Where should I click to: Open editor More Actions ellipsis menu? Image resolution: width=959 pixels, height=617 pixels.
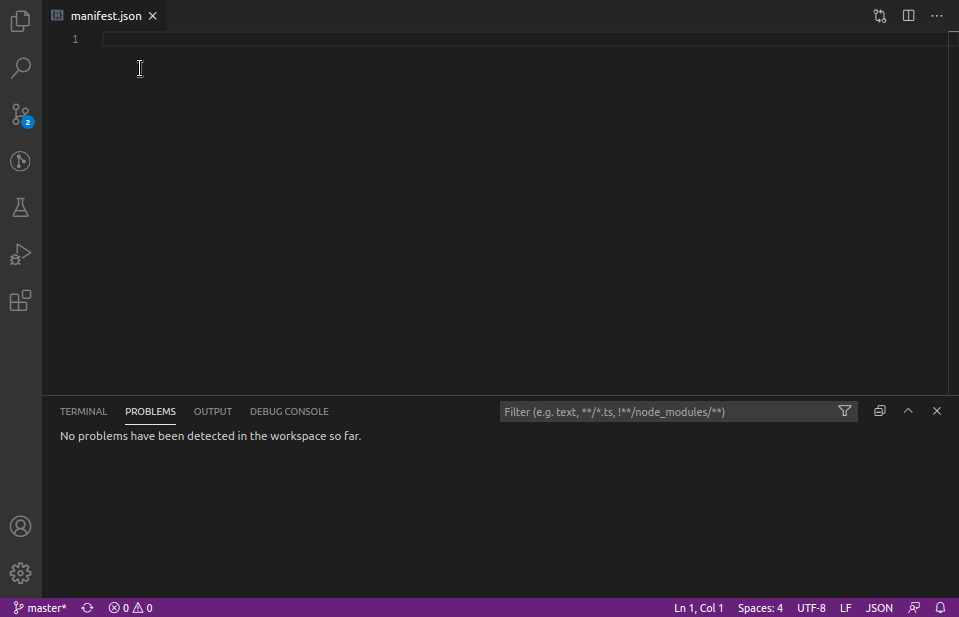pos(937,16)
